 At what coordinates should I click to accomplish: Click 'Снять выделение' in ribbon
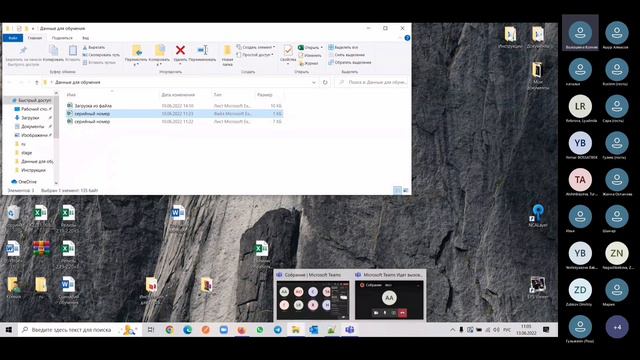click(x=347, y=55)
